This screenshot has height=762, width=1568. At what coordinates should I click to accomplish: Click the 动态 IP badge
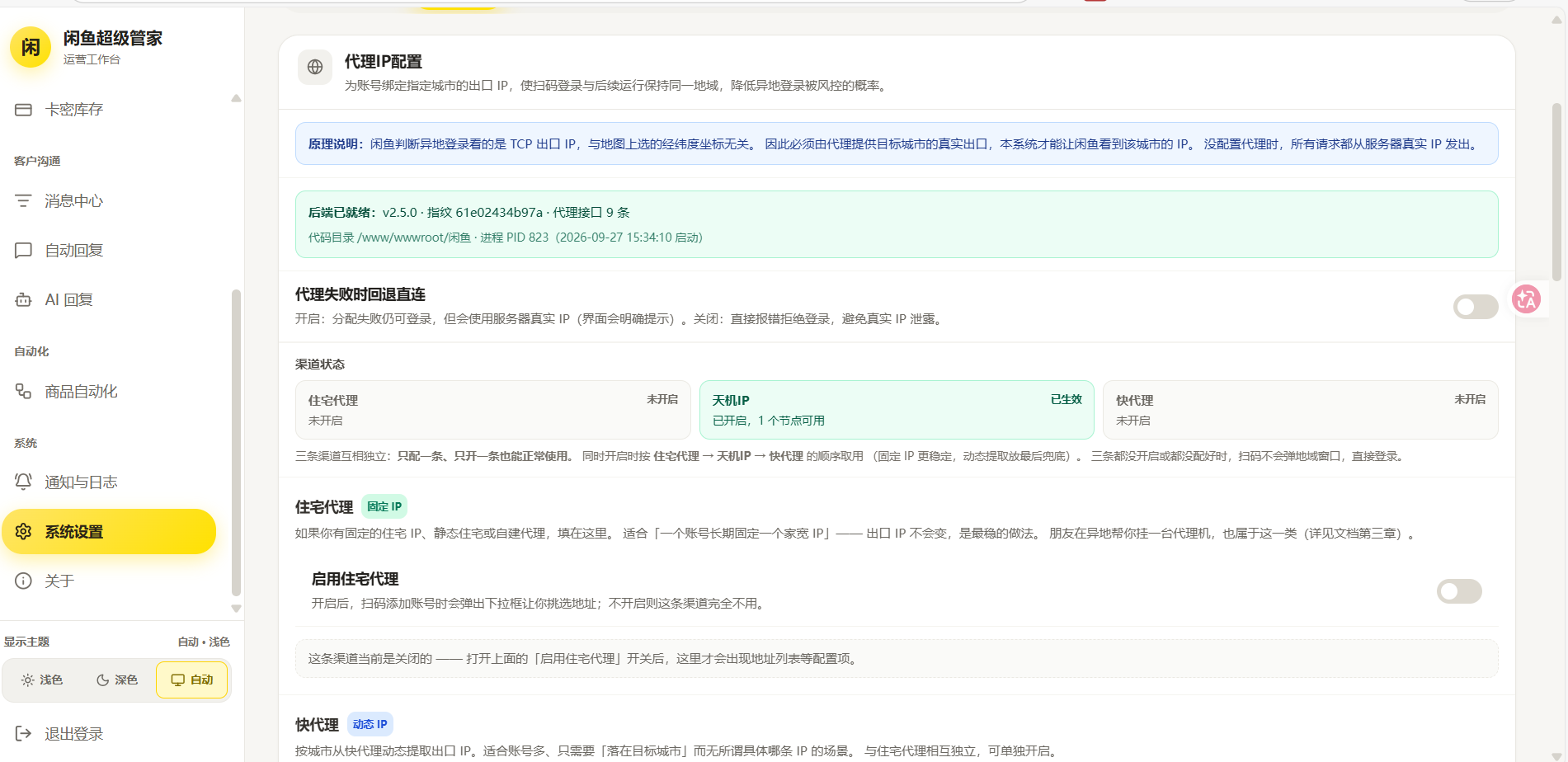click(x=370, y=724)
